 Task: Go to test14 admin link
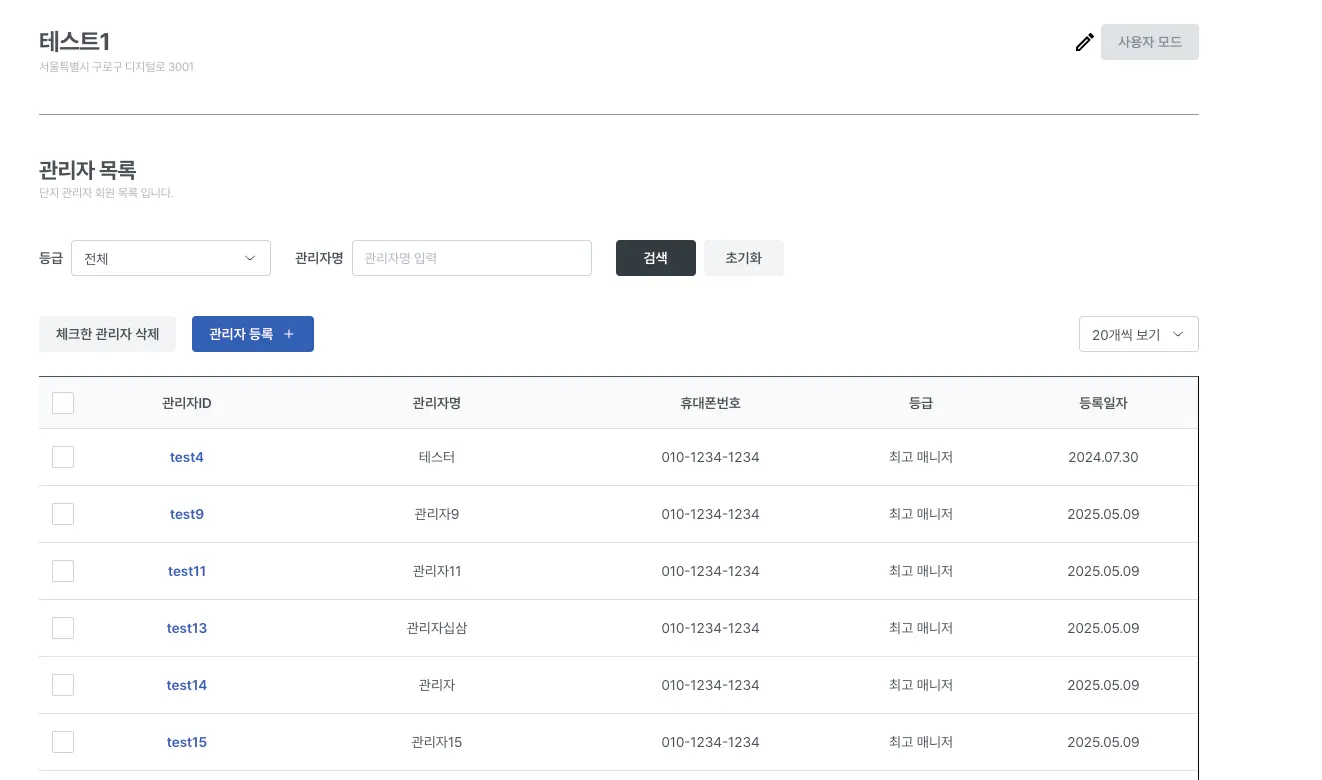coord(187,685)
